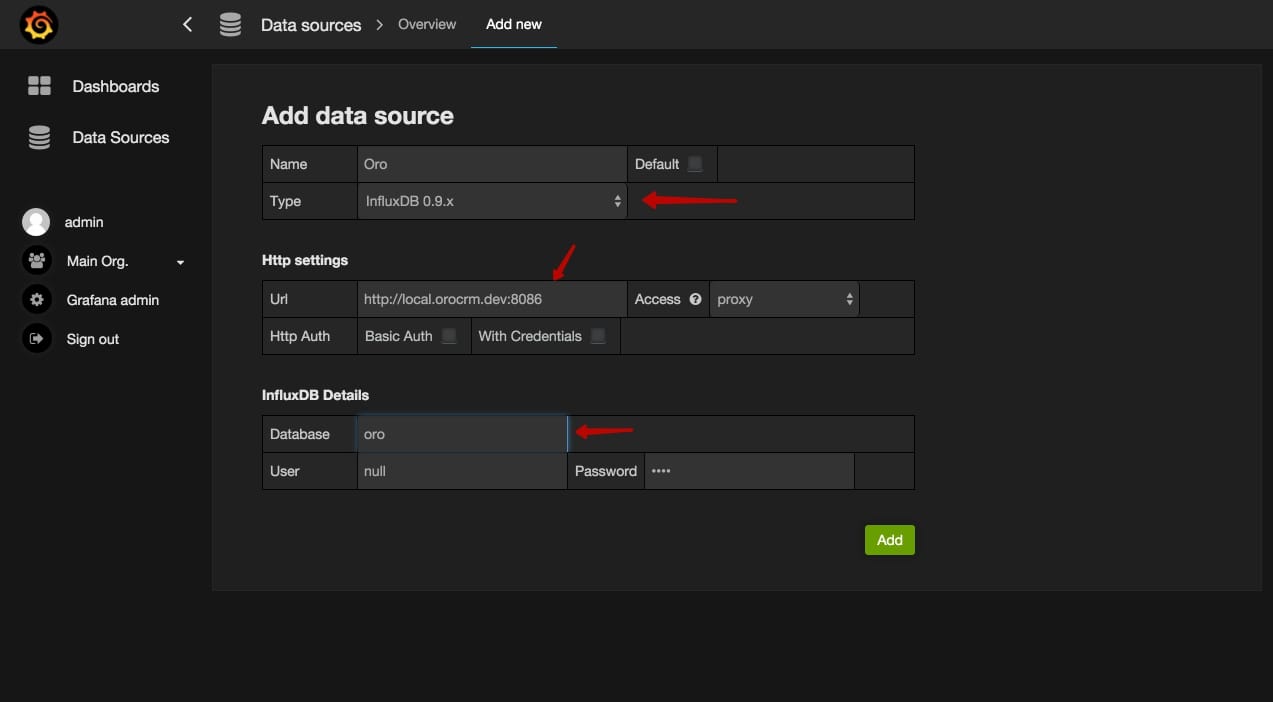Click the Http Auth row label
Viewport: 1273px width, 702px height.
click(x=300, y=336)
